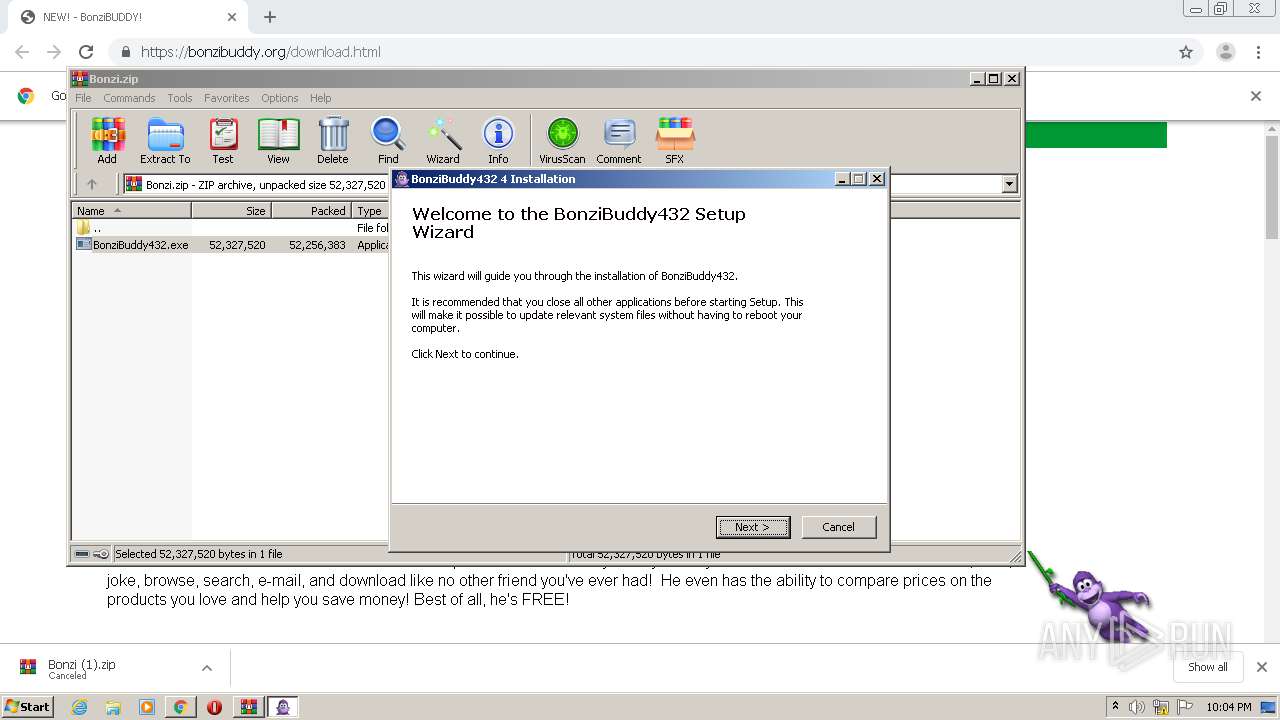The image size is (1280, 720).
Task: Run VirusScan on the archive
Action: pos(562,140)
